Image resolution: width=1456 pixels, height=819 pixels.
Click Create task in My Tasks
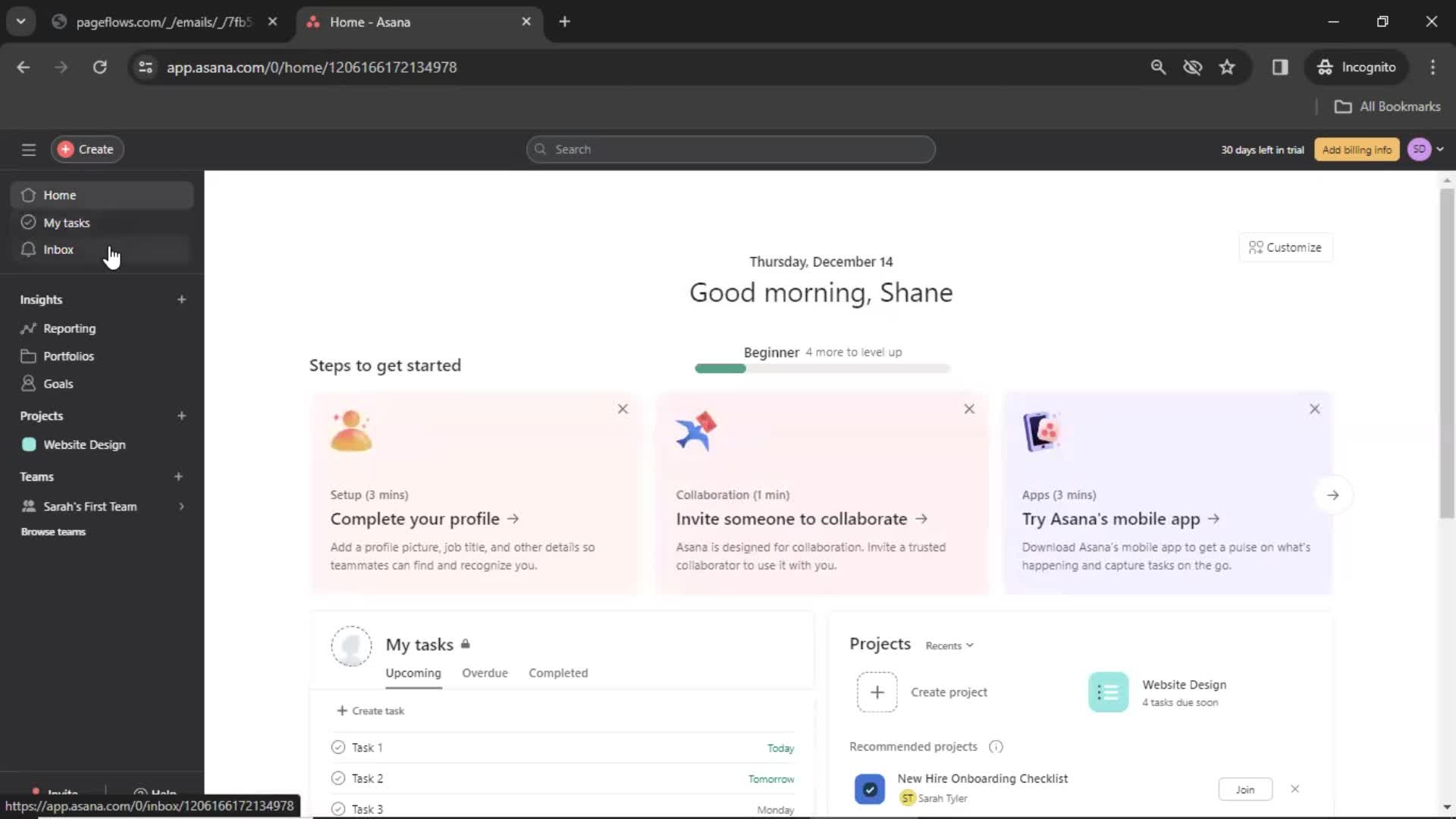(x=370, y=710)
